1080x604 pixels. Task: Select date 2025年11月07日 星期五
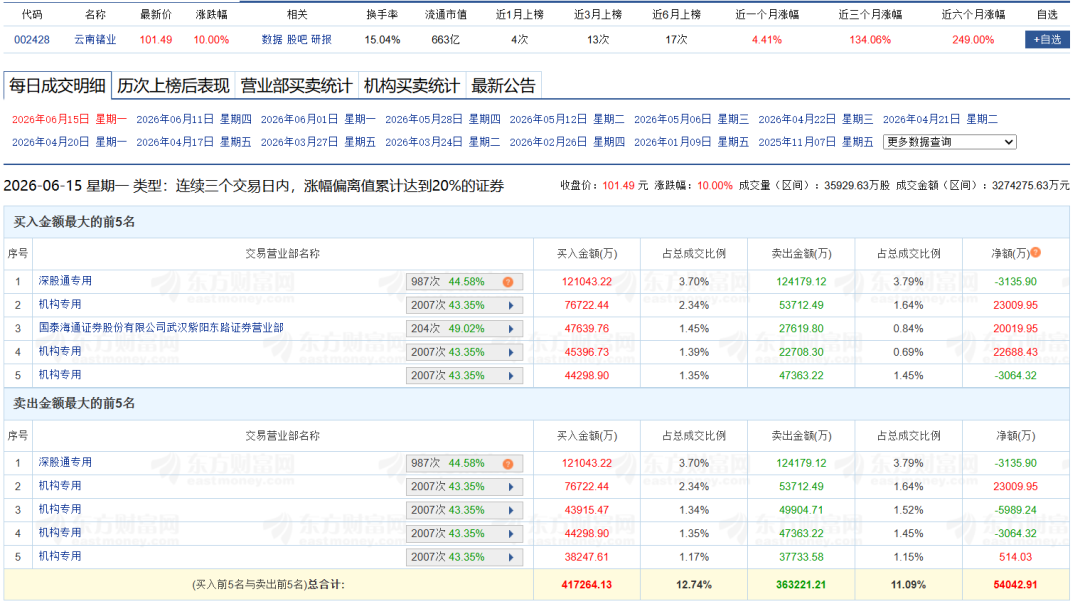816,142
